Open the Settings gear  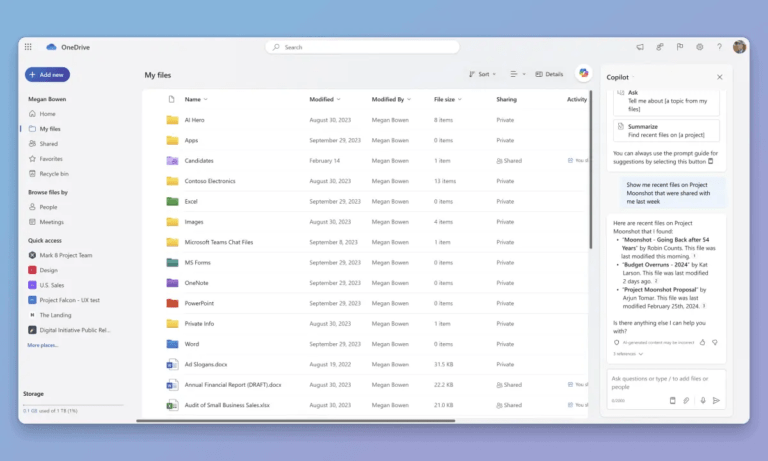(699, 47)
